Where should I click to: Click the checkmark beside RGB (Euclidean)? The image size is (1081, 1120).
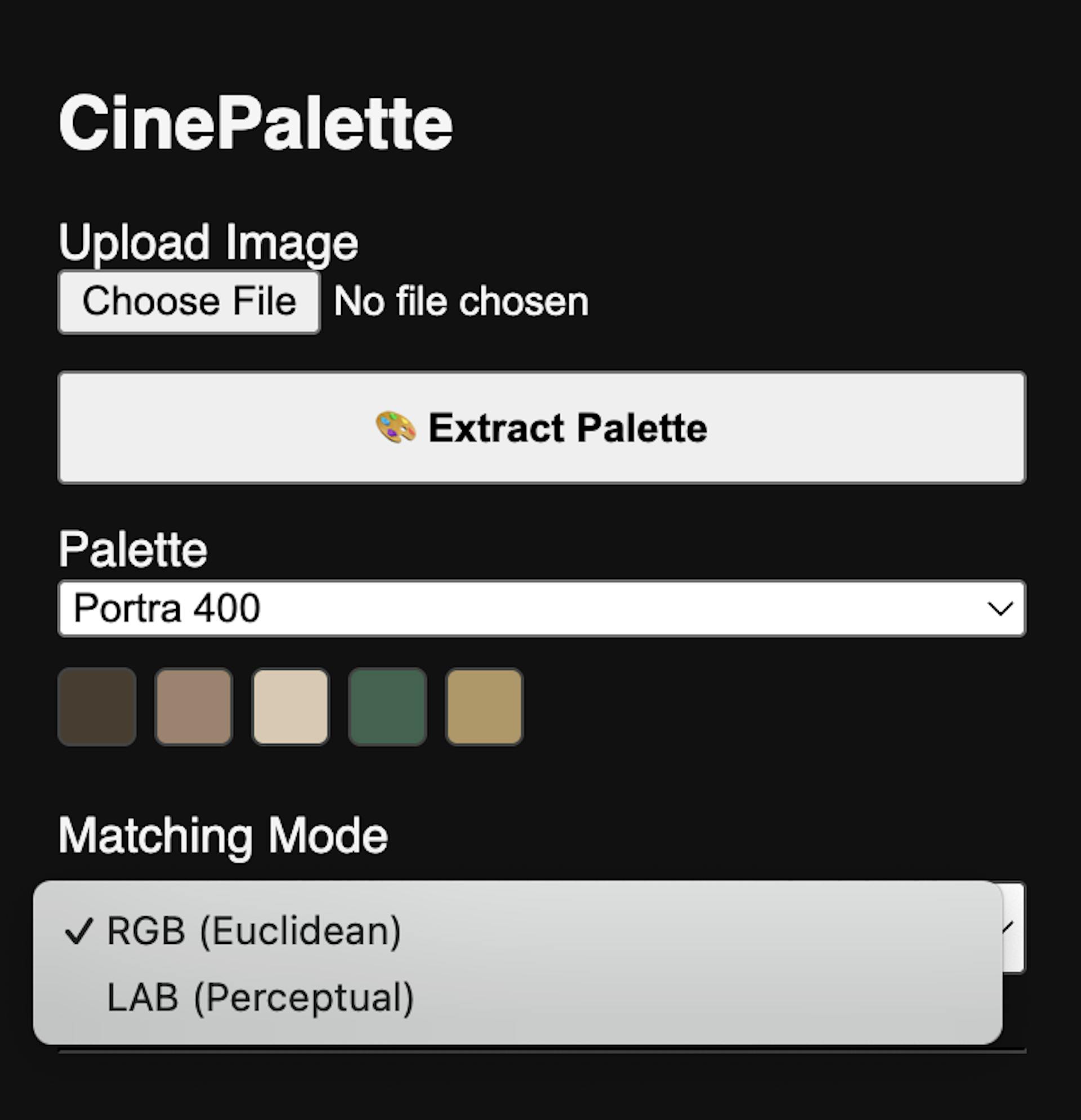[x=78, y=931]
